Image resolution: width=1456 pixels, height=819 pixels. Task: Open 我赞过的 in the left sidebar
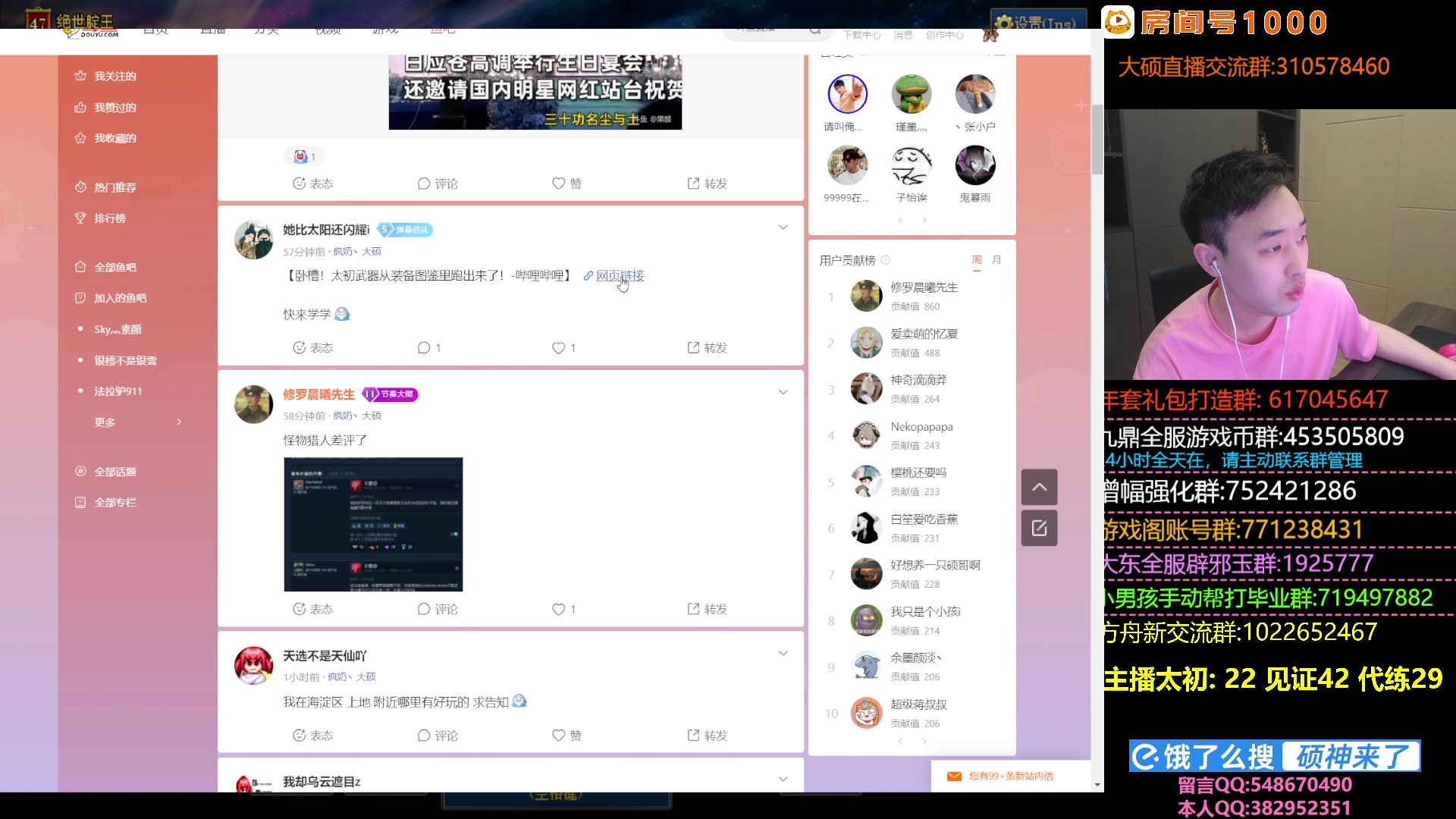[x=105, y=107]
